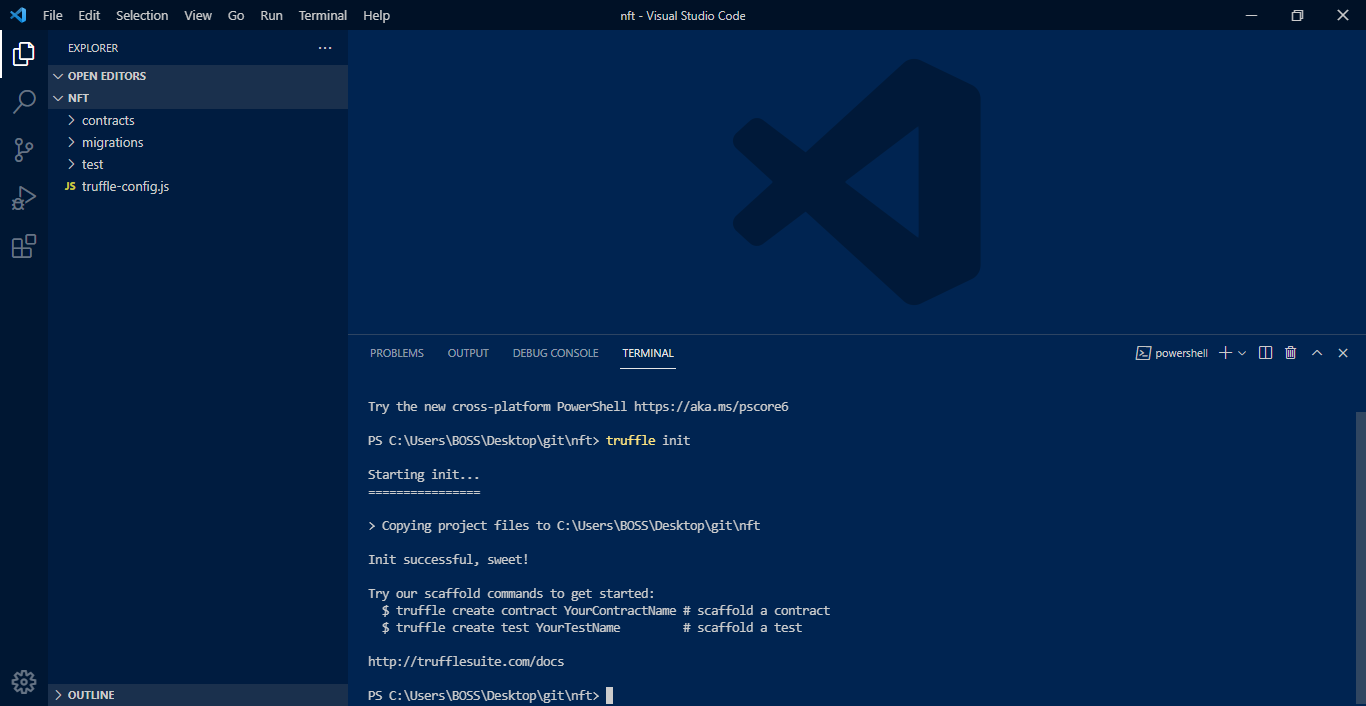Open Explorer's more actions ellipsis

[324, 48]
